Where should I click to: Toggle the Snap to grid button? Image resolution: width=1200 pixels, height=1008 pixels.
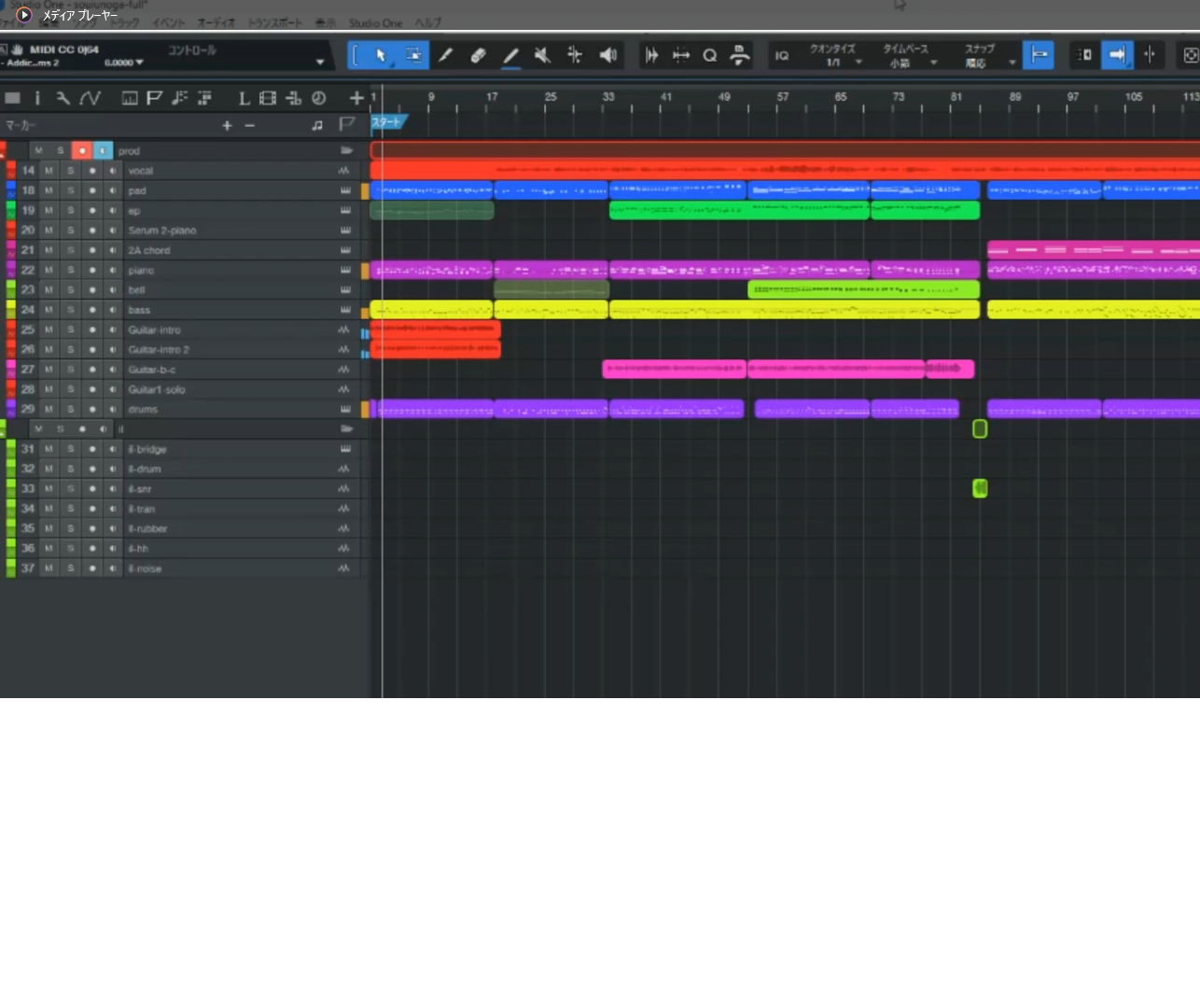(x=1038, y=56)
